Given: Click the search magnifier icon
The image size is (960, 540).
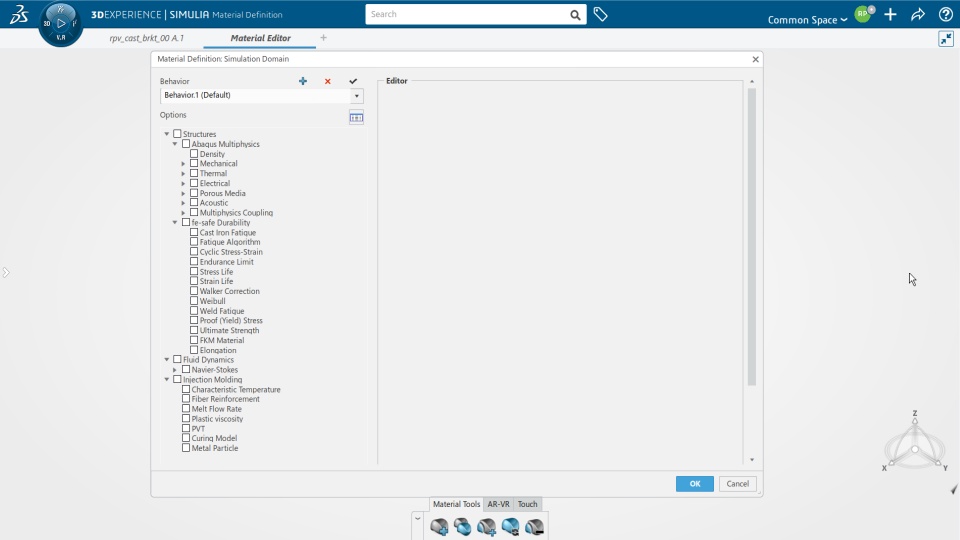Looking at the screenshot, I should [575, 15].
